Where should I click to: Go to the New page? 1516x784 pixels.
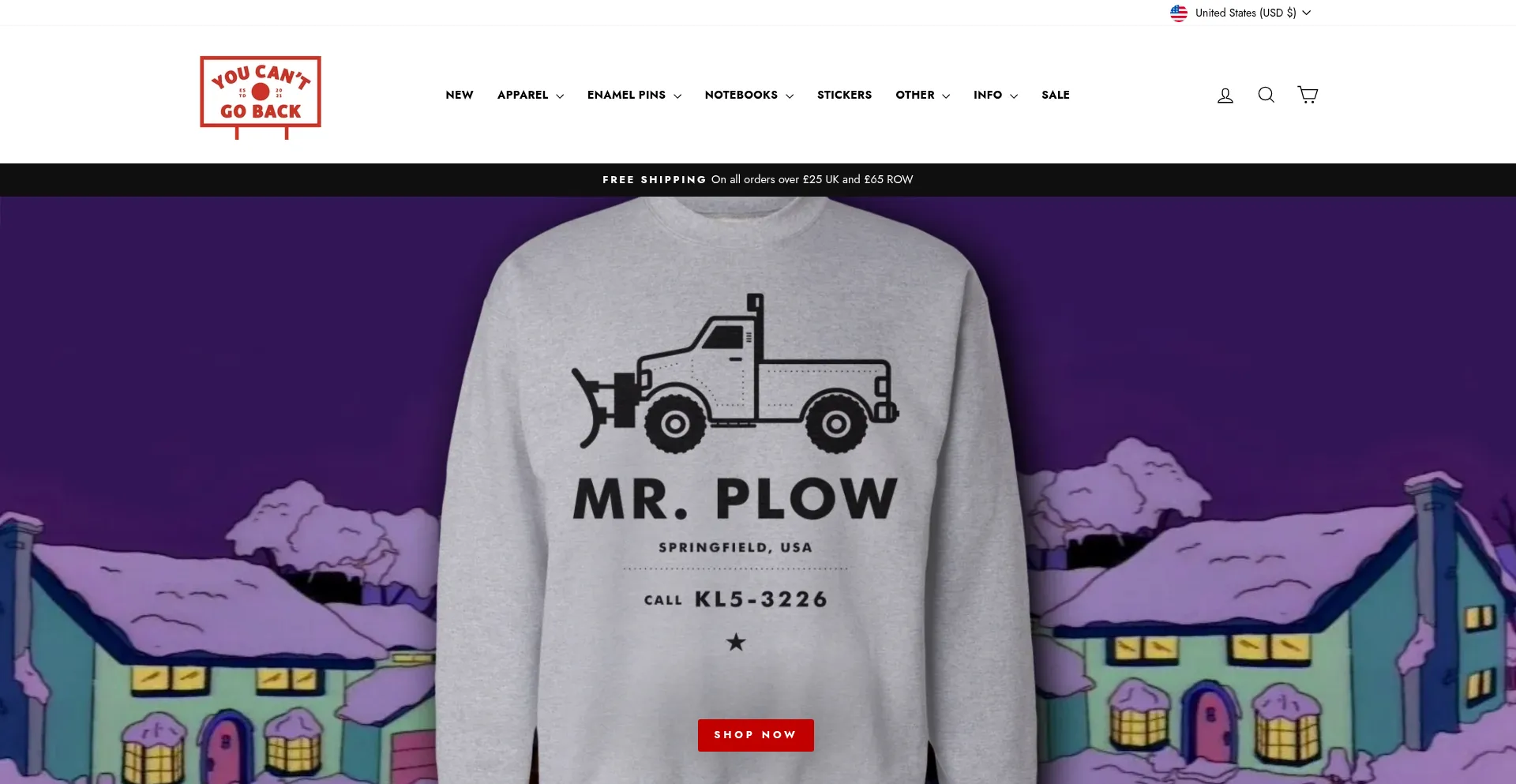pyautogui.click(x=460, y=95)
